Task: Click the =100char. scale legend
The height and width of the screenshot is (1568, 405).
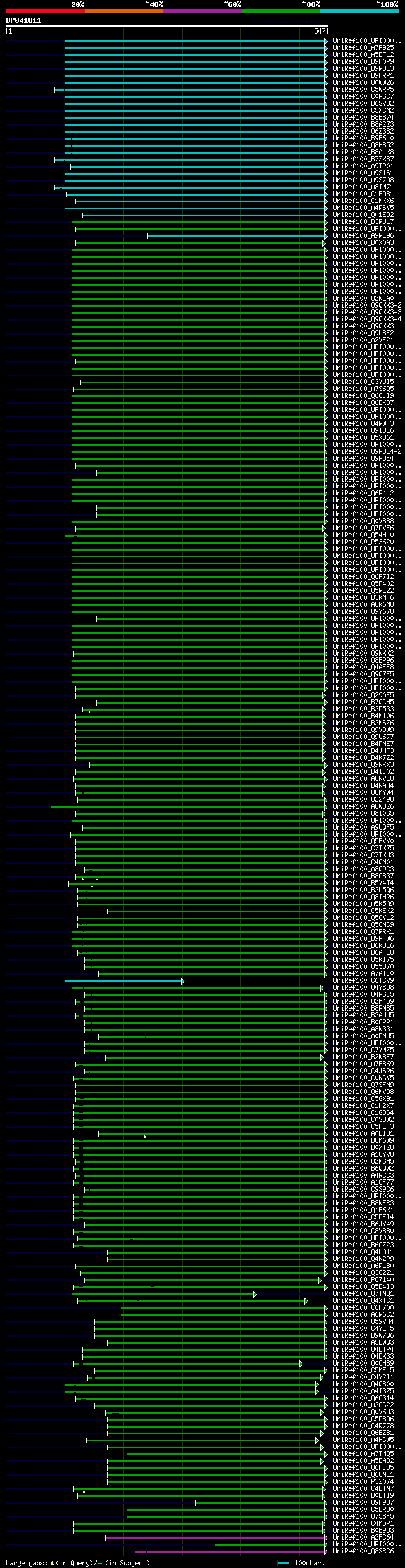Action: pyautogui.click(x=301, y=1562)
